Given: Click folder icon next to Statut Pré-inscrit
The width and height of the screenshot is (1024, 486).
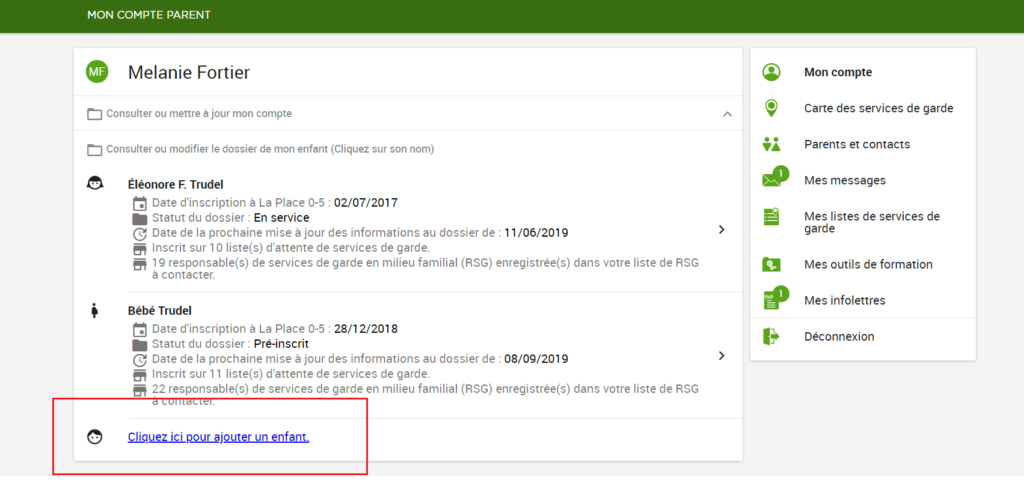Looking at the screenshot, I should point(139,345).
